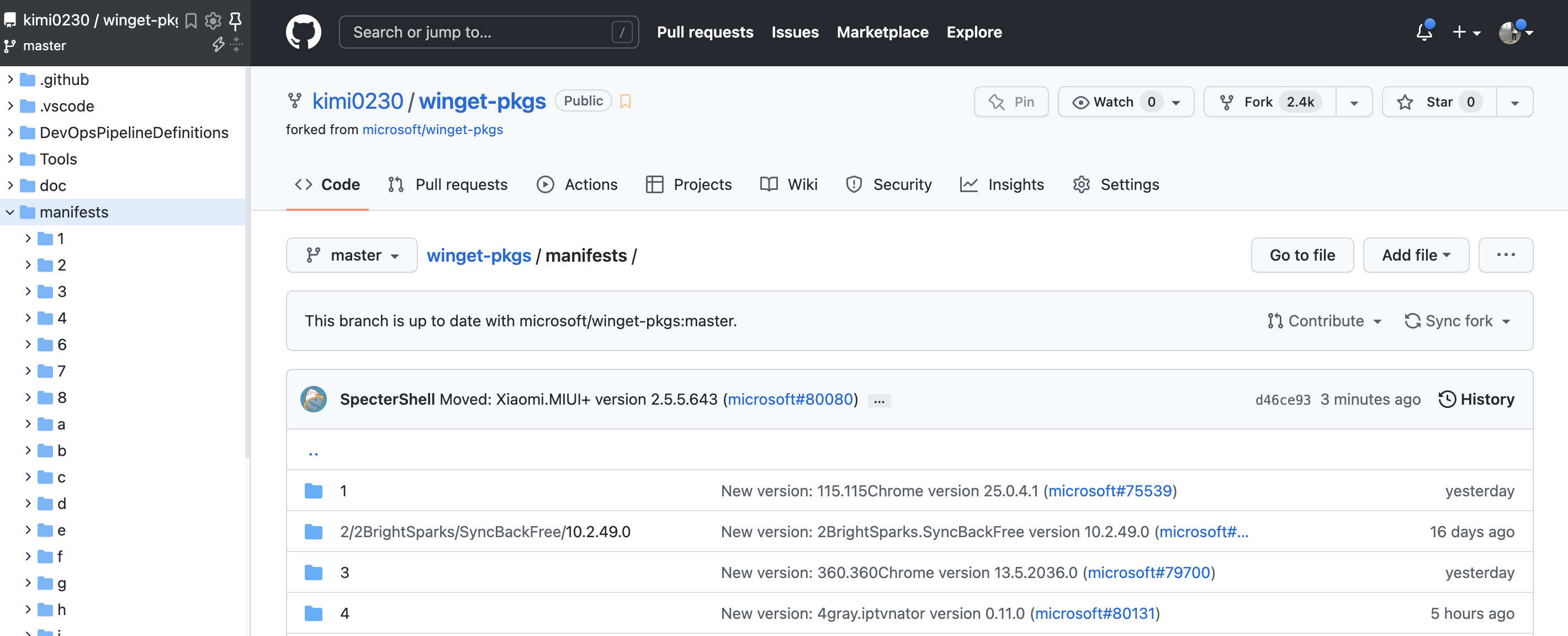Open the commit History link

1476,399
